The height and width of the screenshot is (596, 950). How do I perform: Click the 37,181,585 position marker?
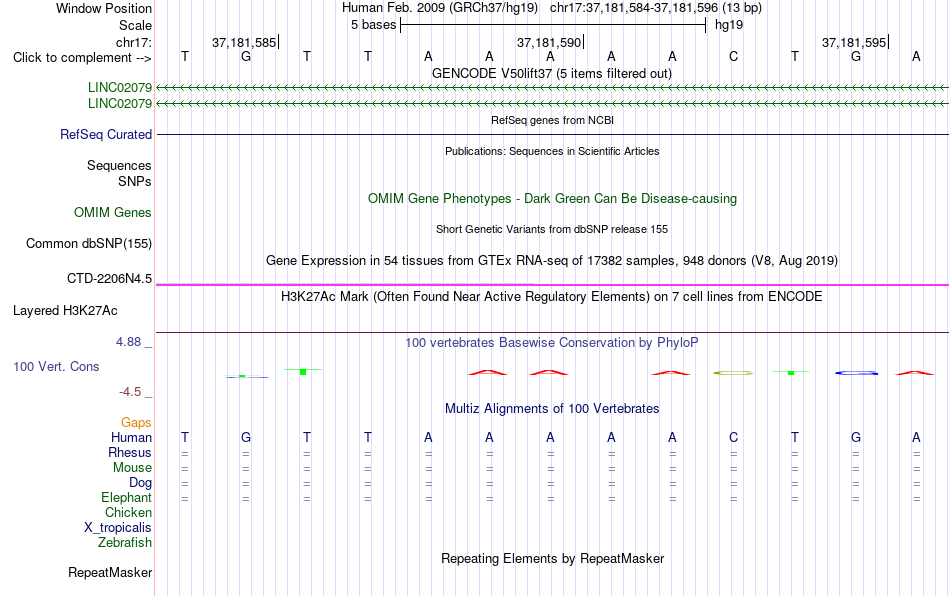point(244,42)
